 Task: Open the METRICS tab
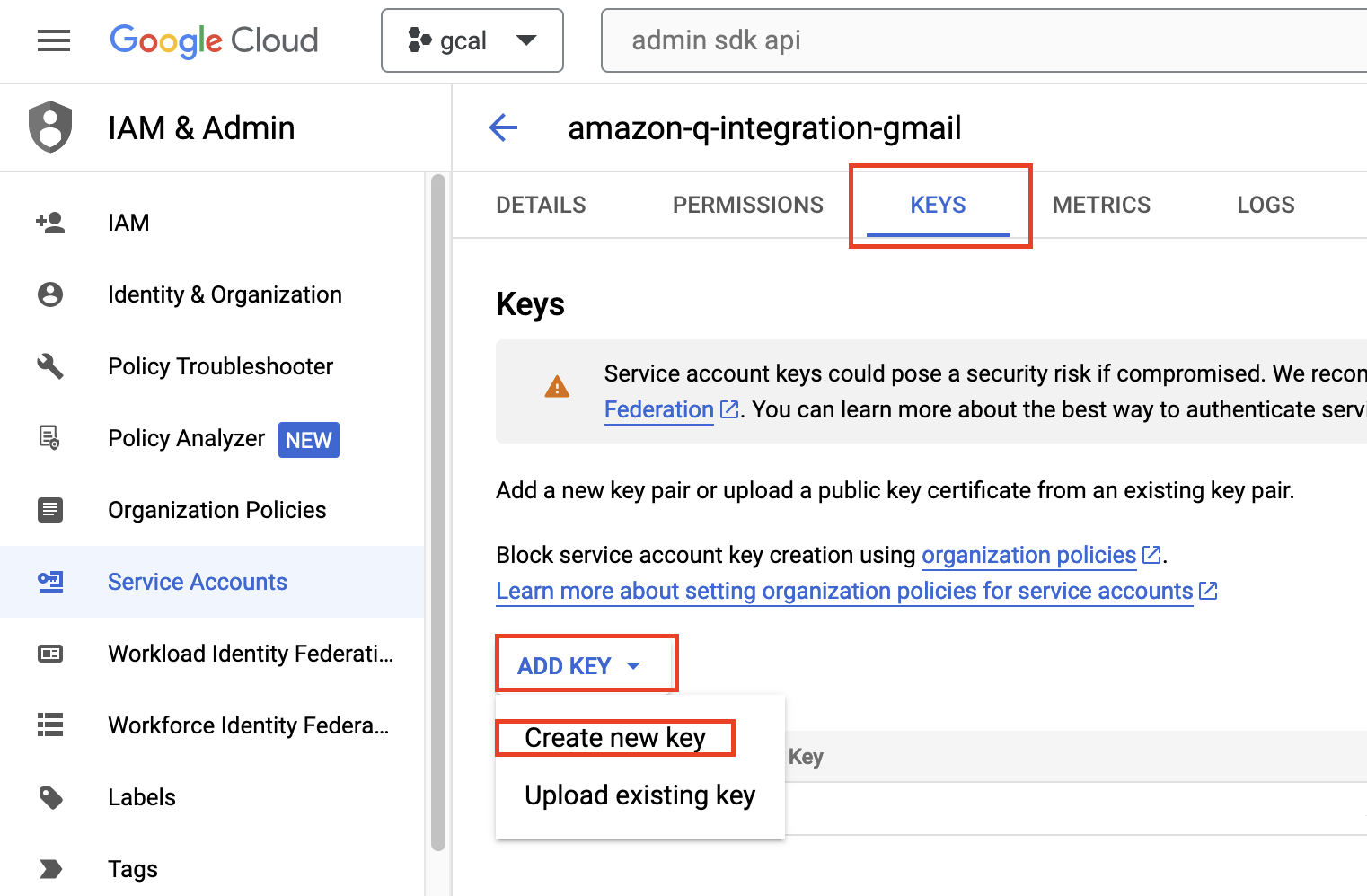pyautogui.click(x=1101, y=205)
